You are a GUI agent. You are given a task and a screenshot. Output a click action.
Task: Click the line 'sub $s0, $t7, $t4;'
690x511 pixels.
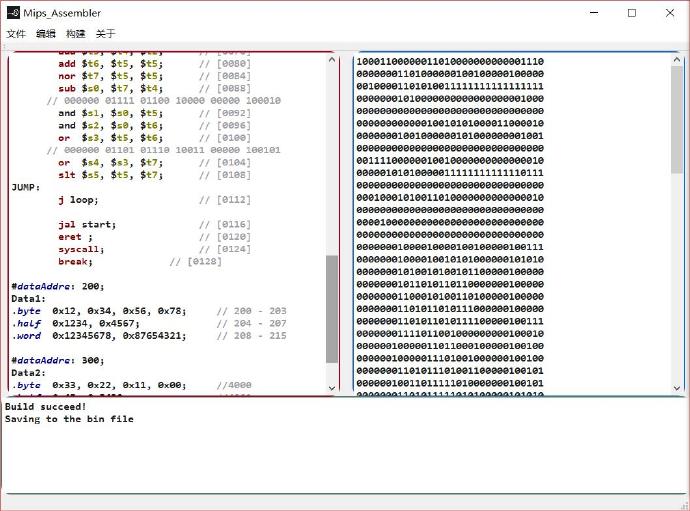click(x=110, y=88)
